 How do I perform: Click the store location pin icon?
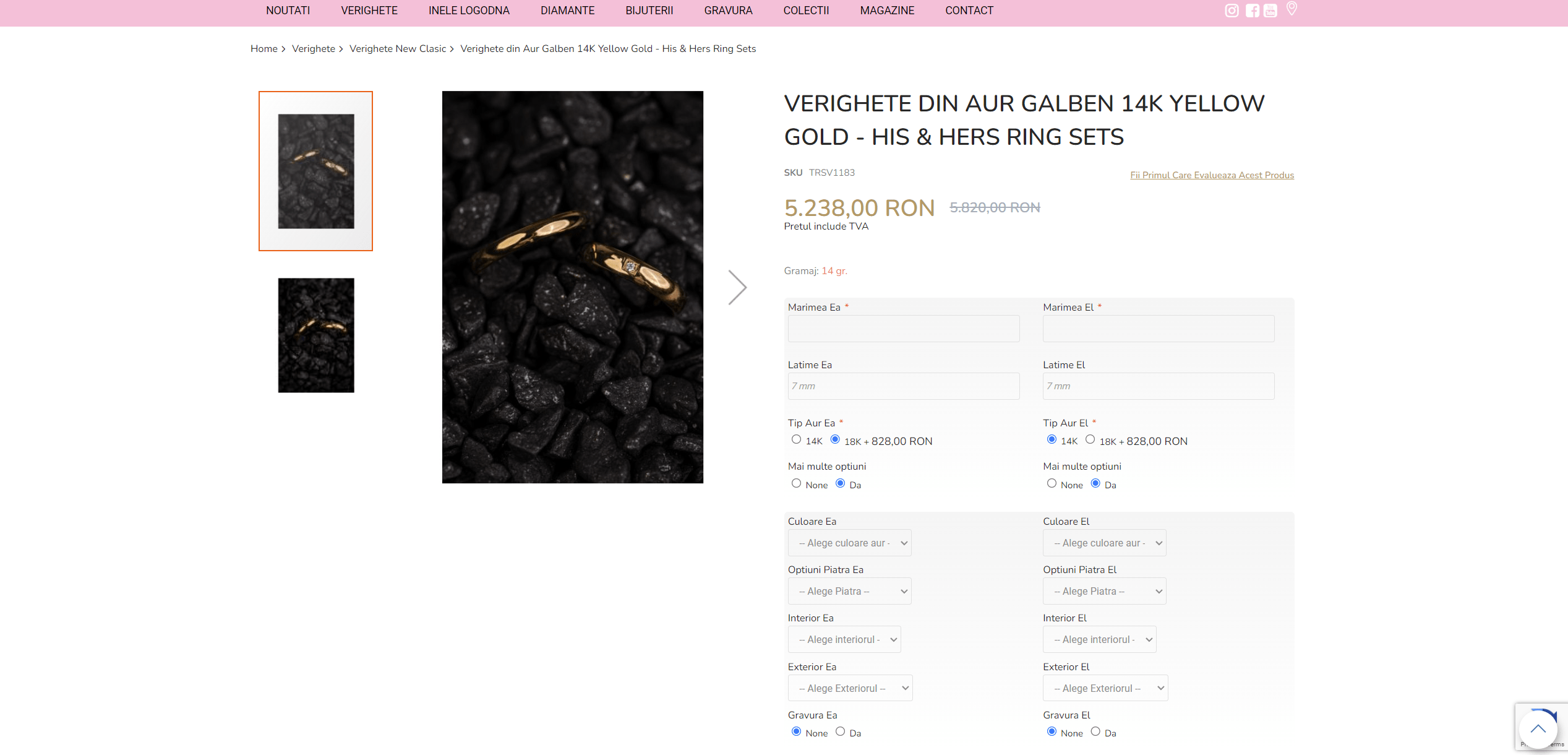pyautogui.click(x=1292, y=9)
